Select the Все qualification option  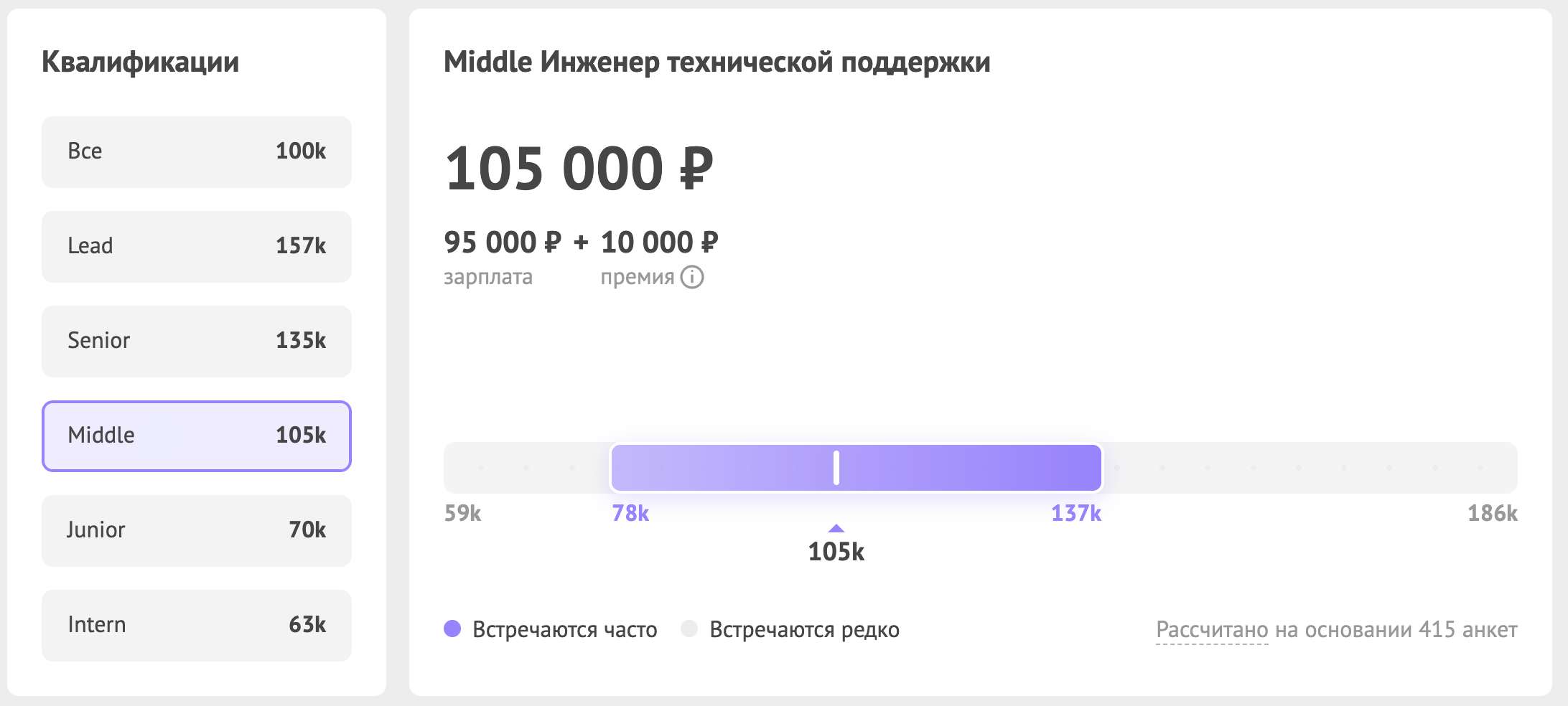(196, 151)
